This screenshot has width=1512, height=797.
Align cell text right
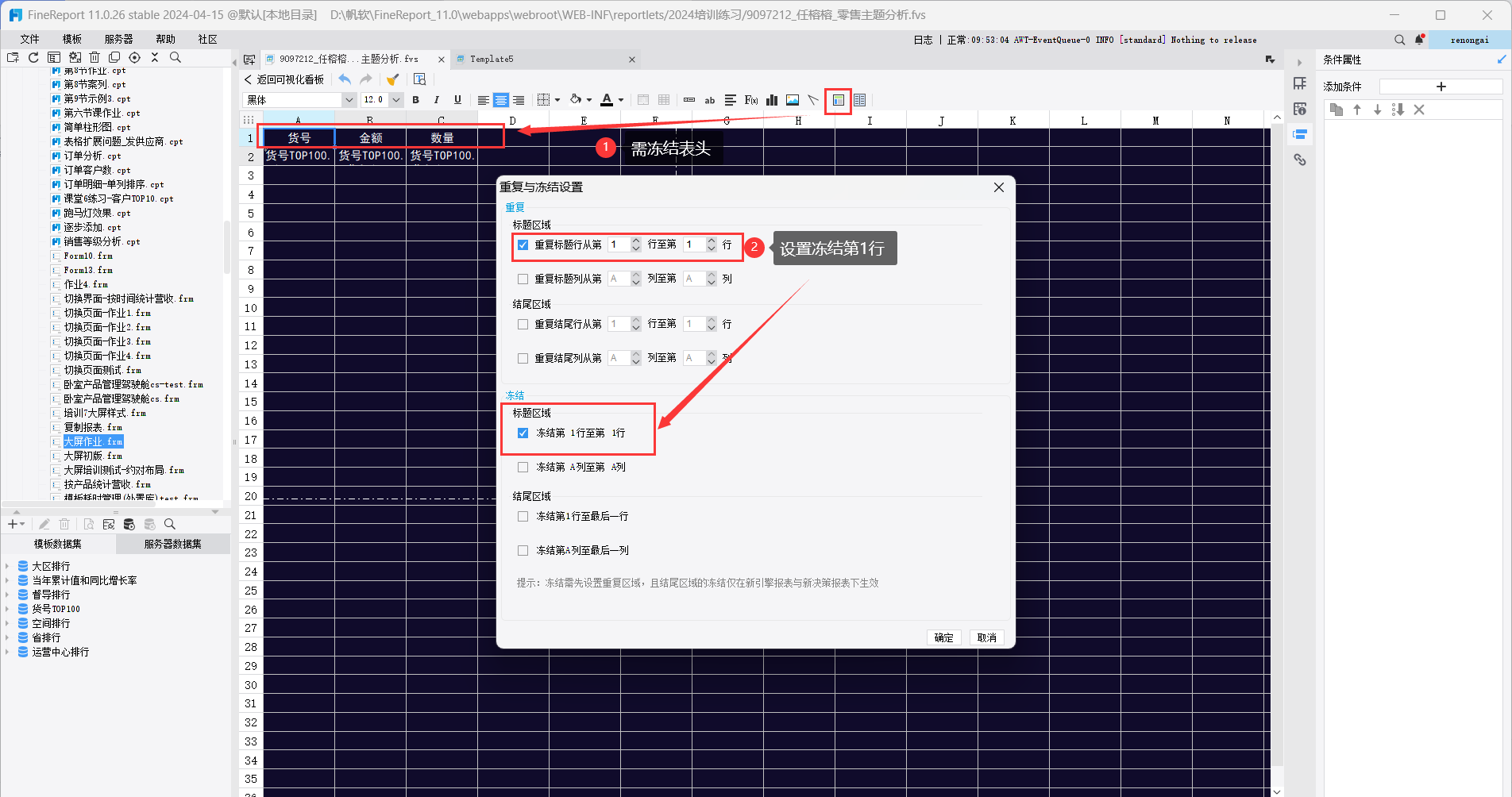pos(519,100)
